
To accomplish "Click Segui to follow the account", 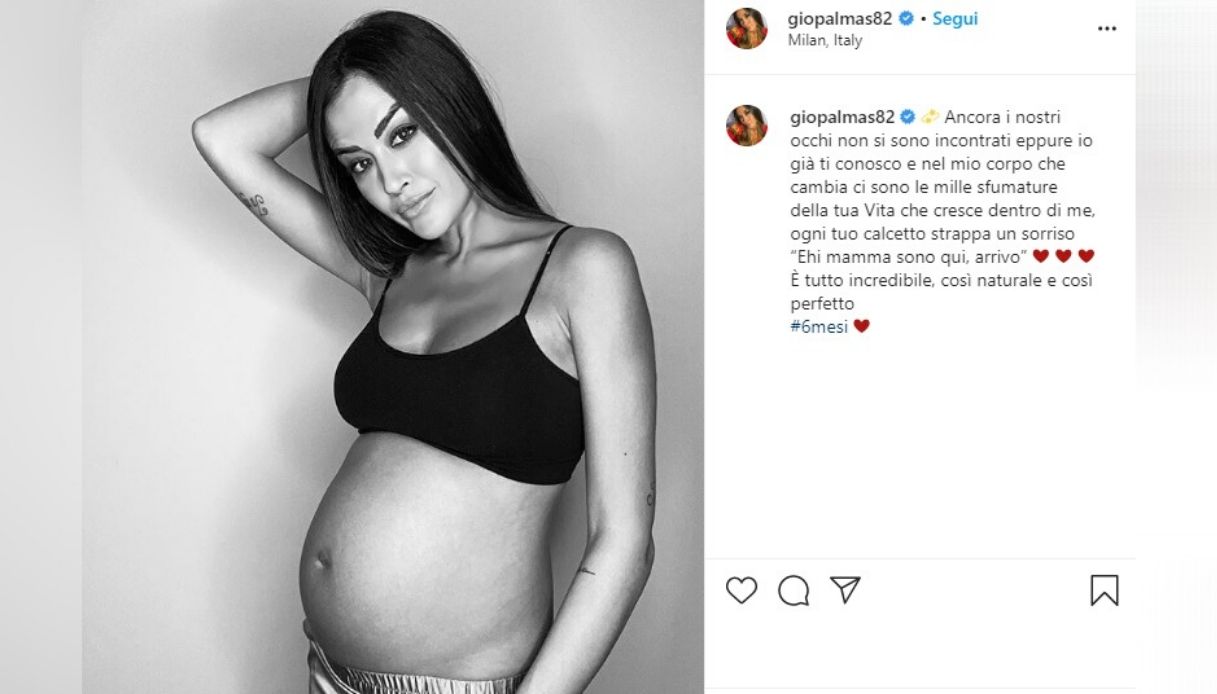I will click(x=955, y=18).
